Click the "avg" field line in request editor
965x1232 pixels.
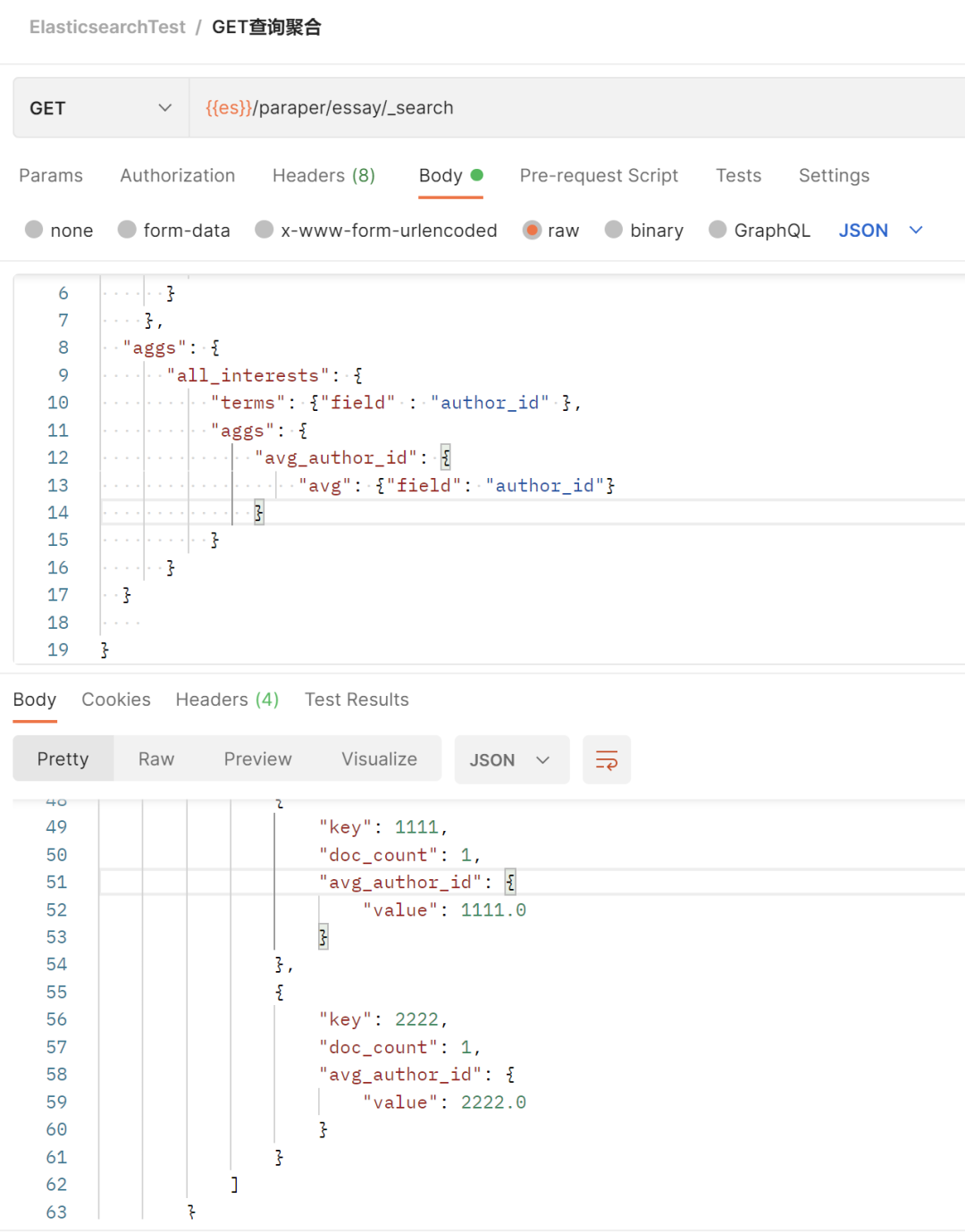click(457, 486)
